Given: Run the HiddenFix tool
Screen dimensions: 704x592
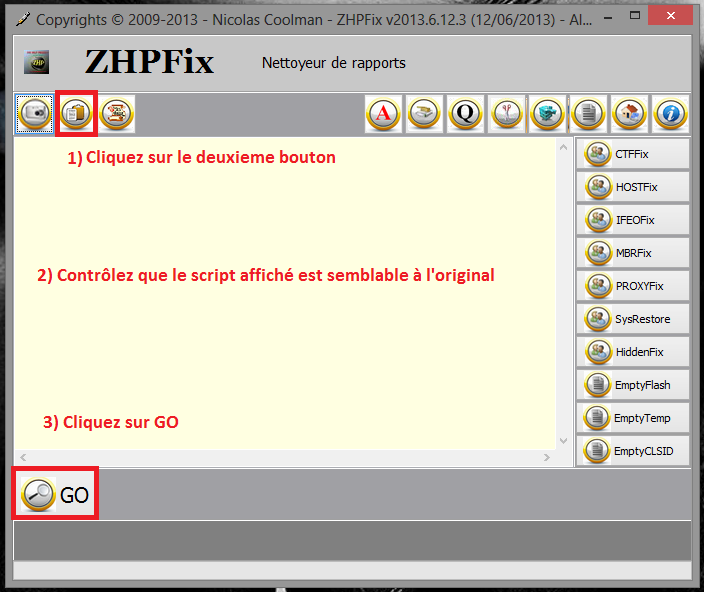Looking at the screenshot, I should [633, 352].
